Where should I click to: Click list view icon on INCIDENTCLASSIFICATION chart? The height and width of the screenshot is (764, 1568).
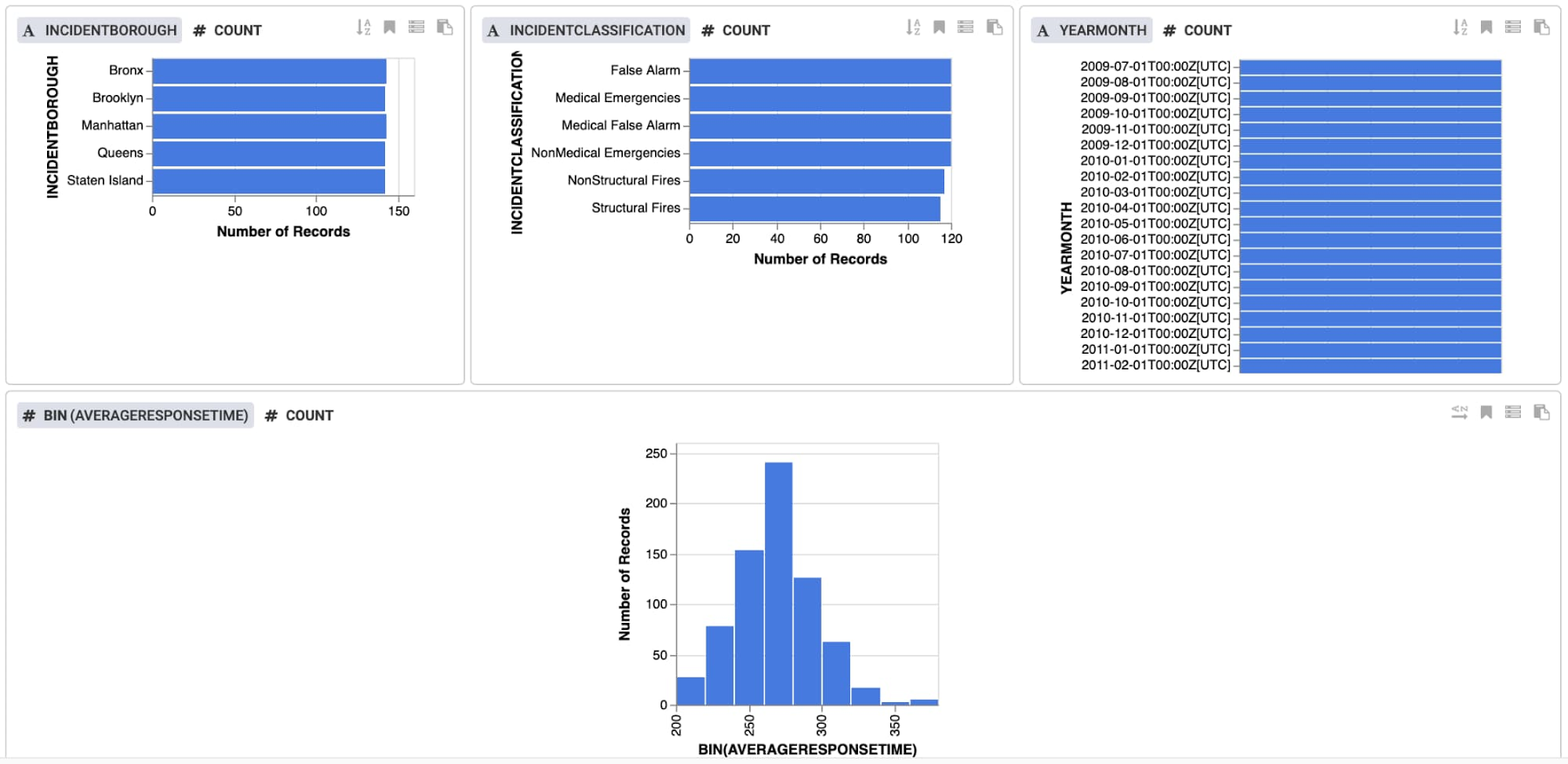[965, 28]
